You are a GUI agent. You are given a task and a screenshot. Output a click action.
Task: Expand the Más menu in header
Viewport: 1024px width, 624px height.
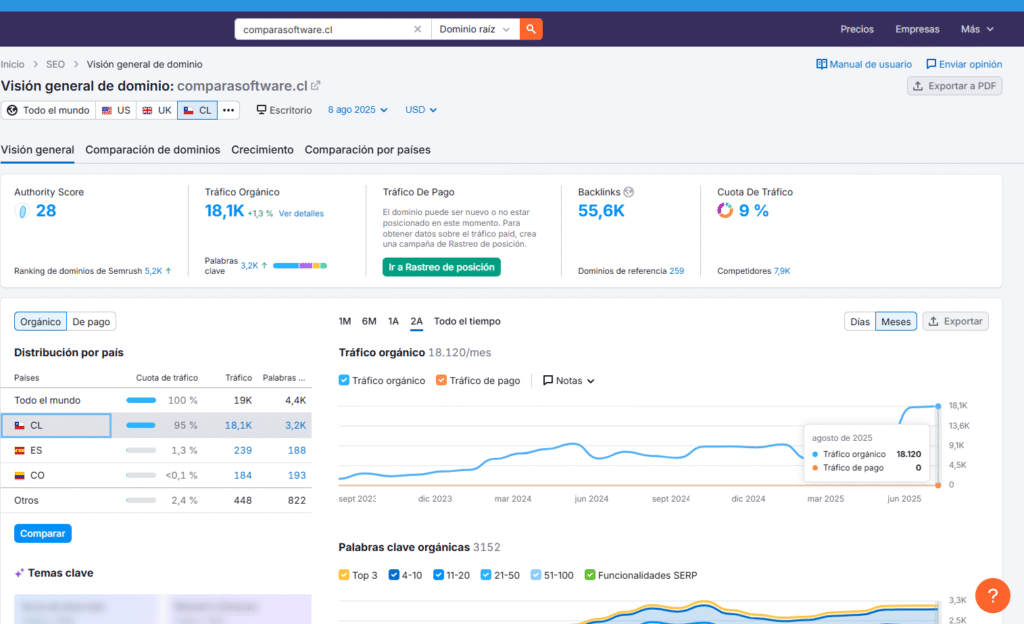(977, 29)
